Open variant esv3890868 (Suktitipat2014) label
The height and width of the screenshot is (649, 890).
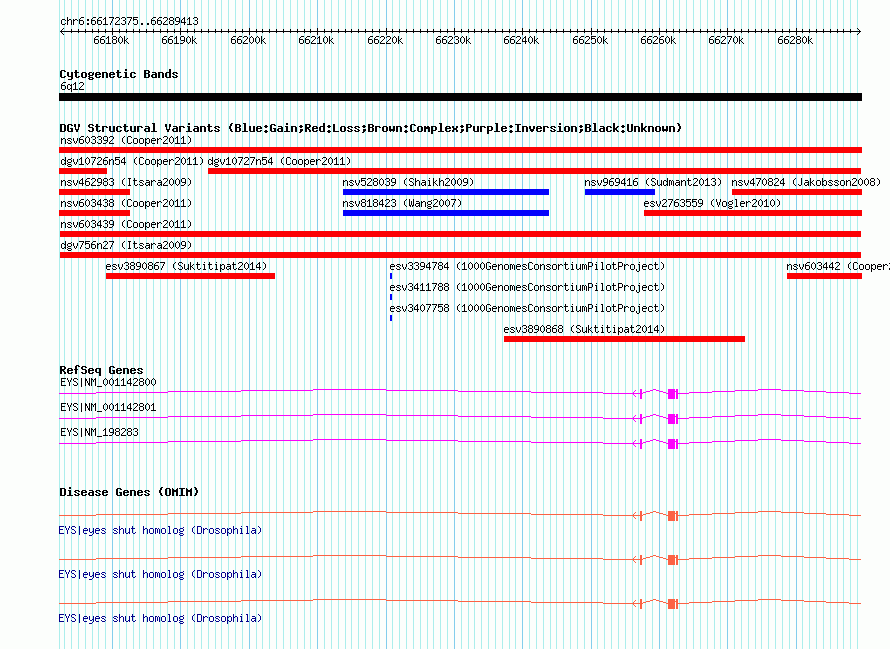[584, 329]
